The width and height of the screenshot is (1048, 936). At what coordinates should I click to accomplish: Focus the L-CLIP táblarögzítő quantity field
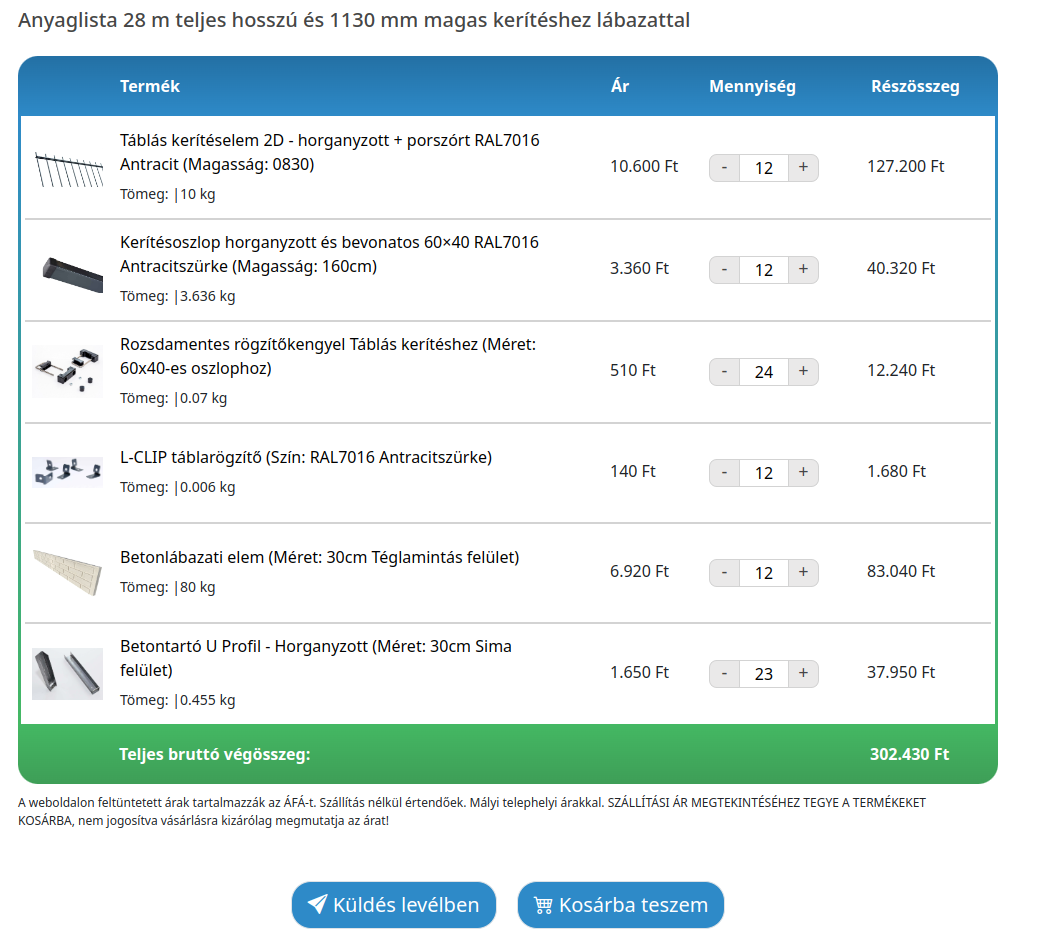pyautogui.click(x=764, y=473)
